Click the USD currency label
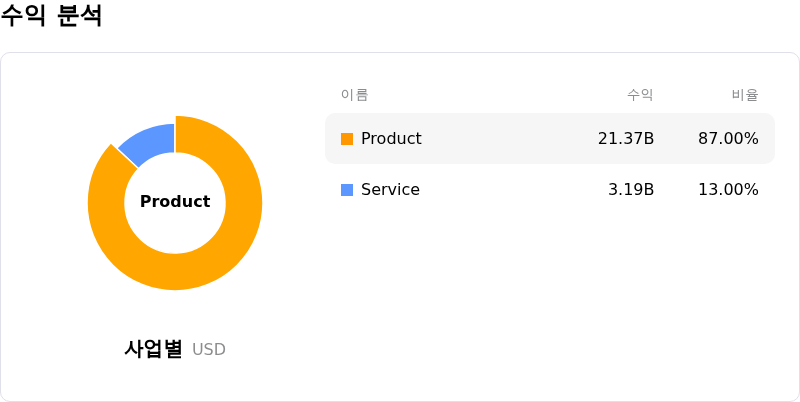 click(x=209, y=350)
